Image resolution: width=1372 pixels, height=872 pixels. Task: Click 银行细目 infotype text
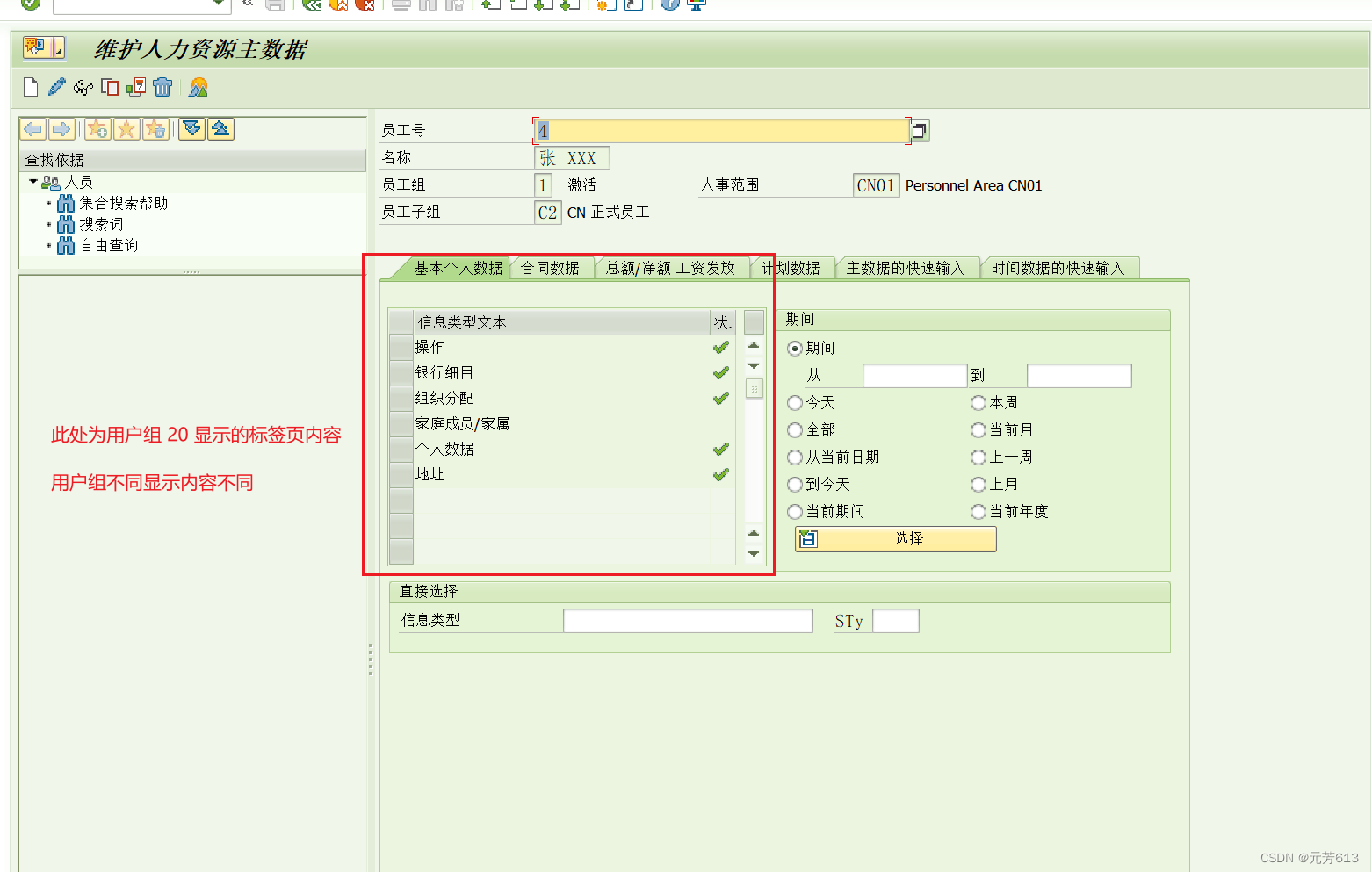444,373
